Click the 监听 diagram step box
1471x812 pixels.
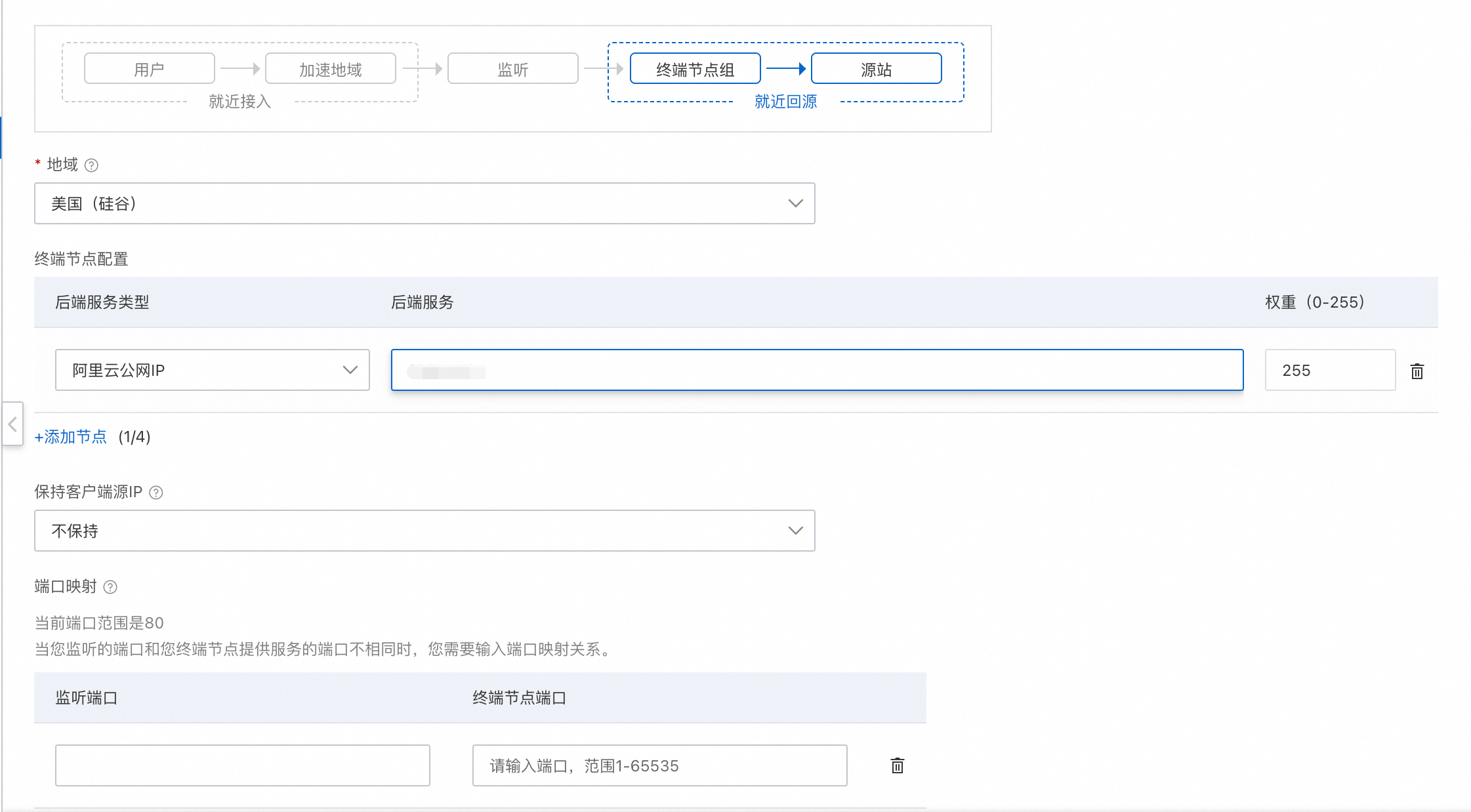[x=512, y=69]
